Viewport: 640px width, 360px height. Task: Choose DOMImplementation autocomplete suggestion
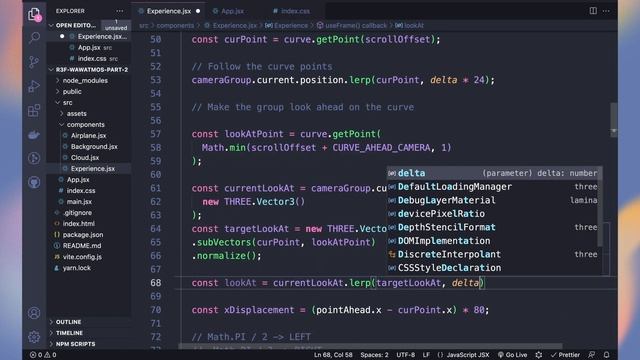point(493,240)
